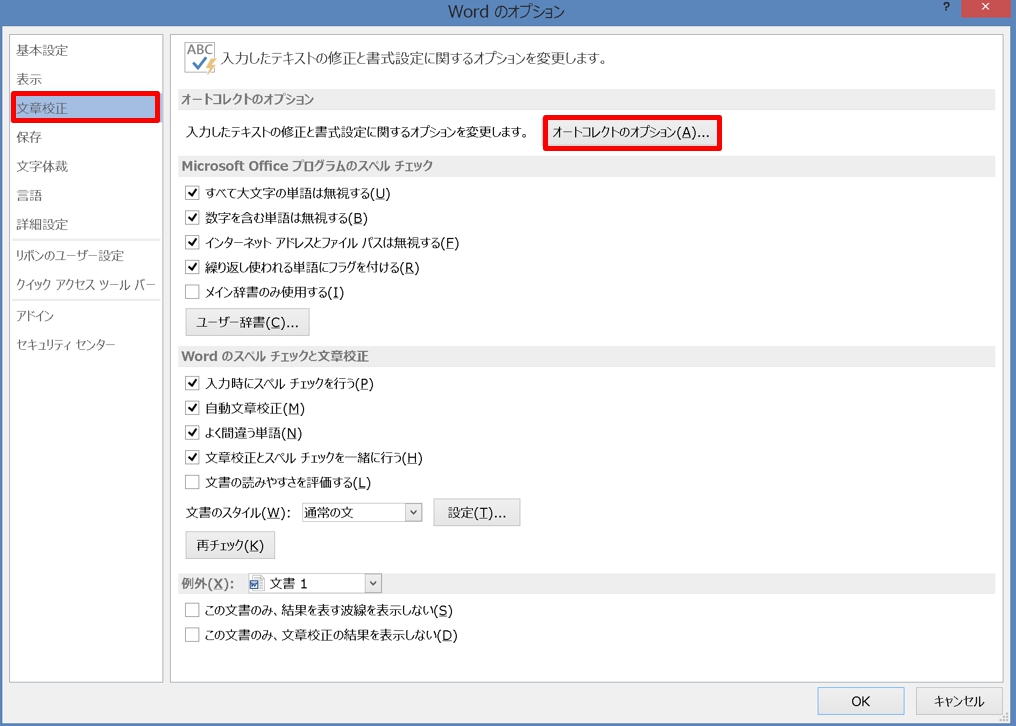Enable 文書の読みやすさを評価する checkbox
Viewport: 1016px width, 726px height.
click(x=192, y=482)
